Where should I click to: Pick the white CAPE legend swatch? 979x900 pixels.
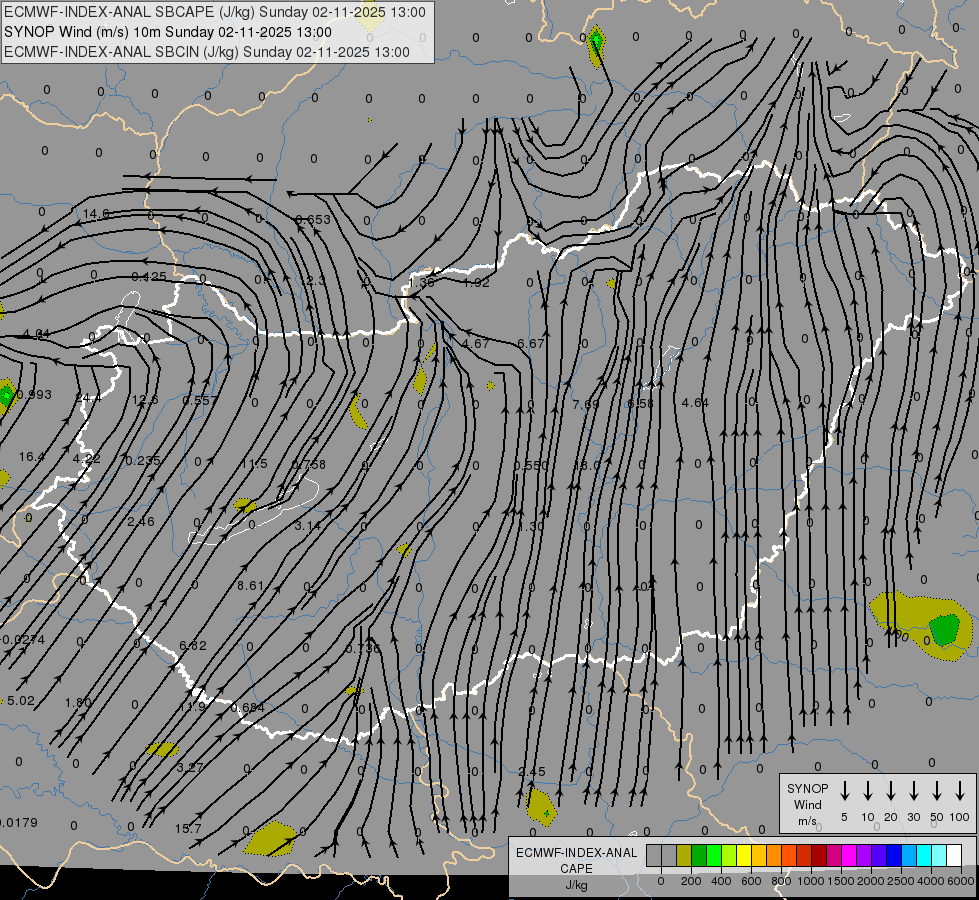pos(953,856)
